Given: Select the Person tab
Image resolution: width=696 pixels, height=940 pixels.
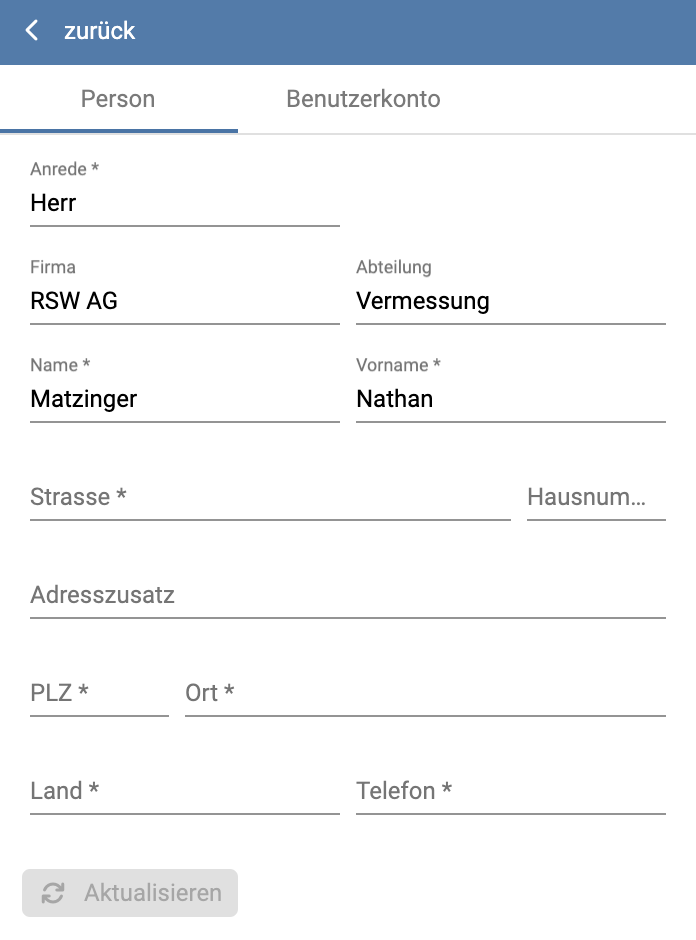Looking at the screenshot, I should click(118, 100).
